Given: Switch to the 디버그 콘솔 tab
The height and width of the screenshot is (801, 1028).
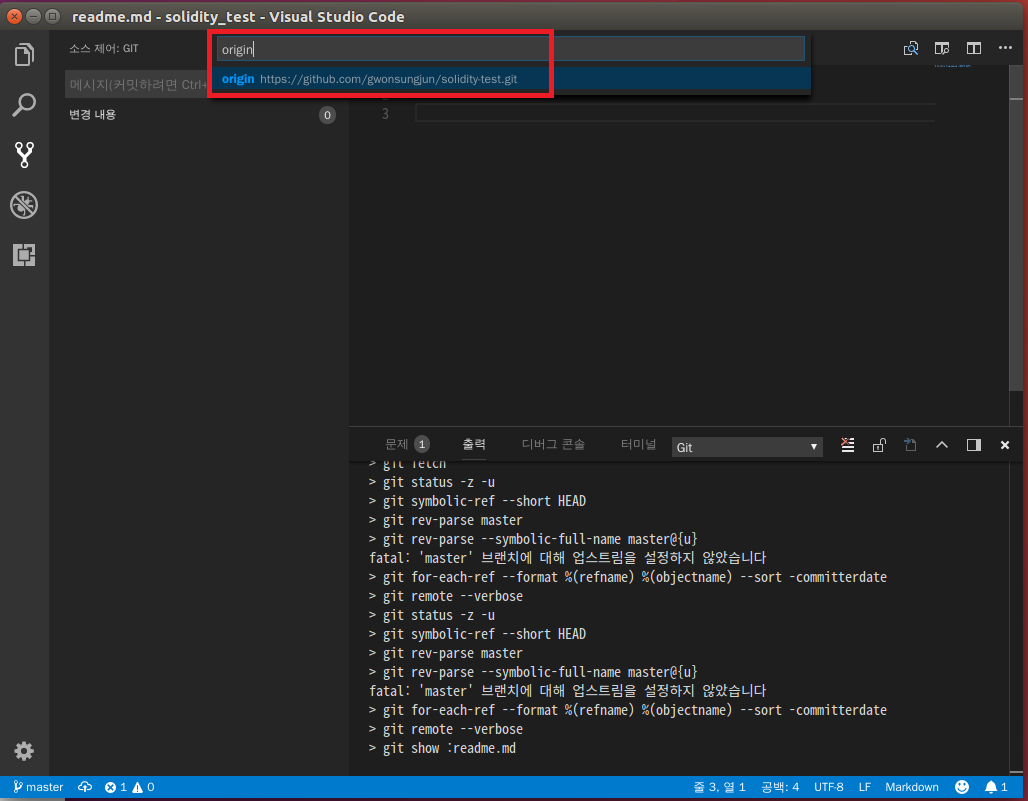Looking at the screenshot, I should click(553, 444).
